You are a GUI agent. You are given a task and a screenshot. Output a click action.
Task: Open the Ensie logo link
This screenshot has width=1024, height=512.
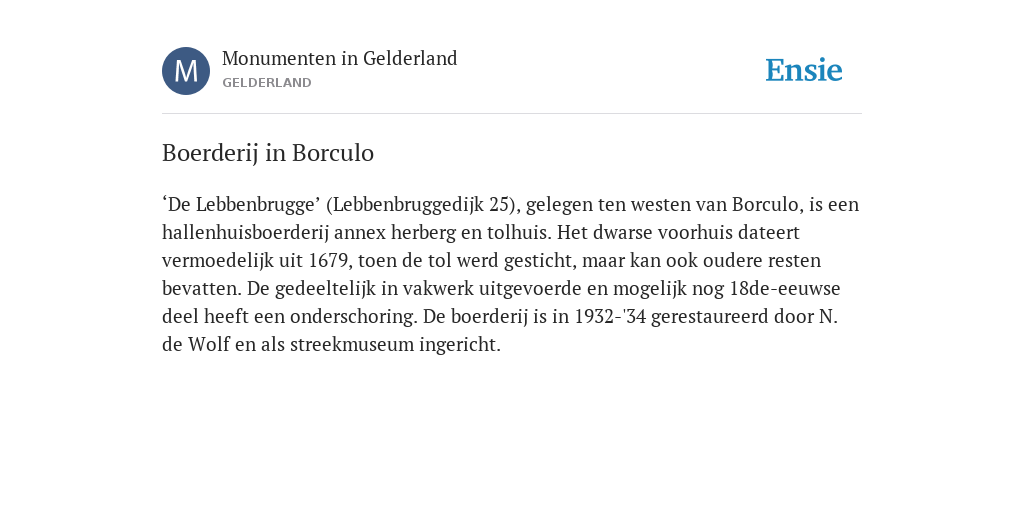(x=804, y=70)
